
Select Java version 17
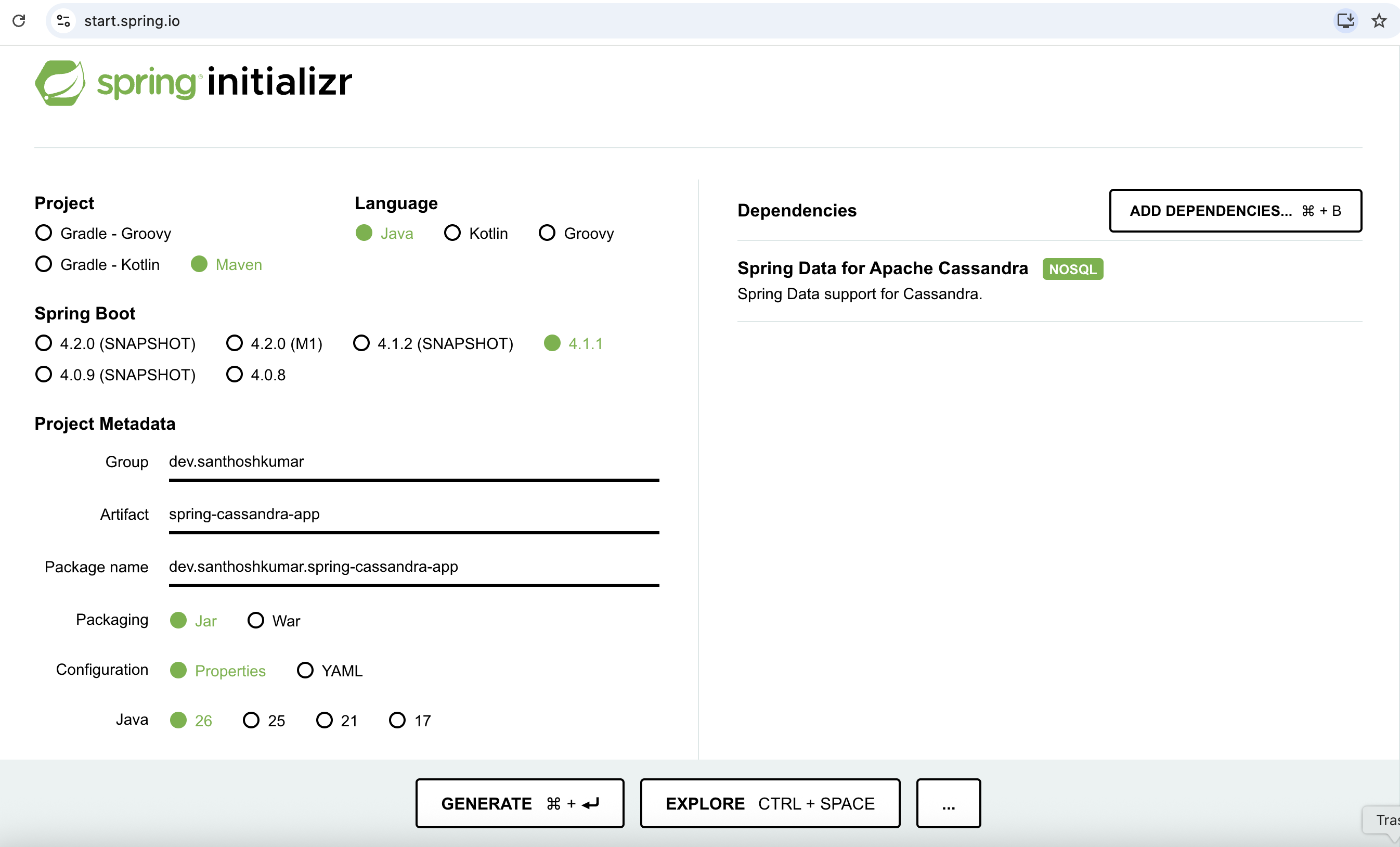click(x=410, y=720)
